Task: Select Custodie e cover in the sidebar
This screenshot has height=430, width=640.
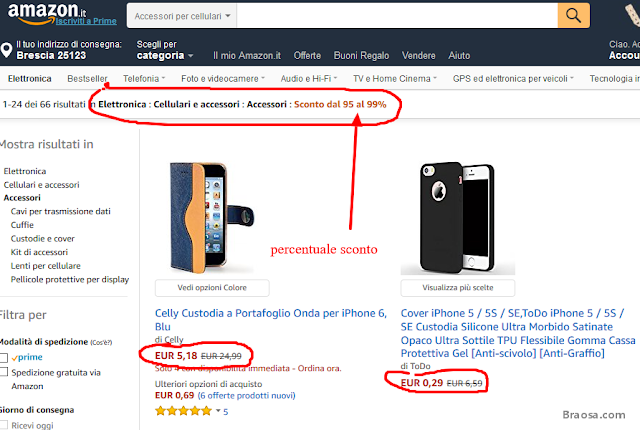Action: [x=43, y=239]
